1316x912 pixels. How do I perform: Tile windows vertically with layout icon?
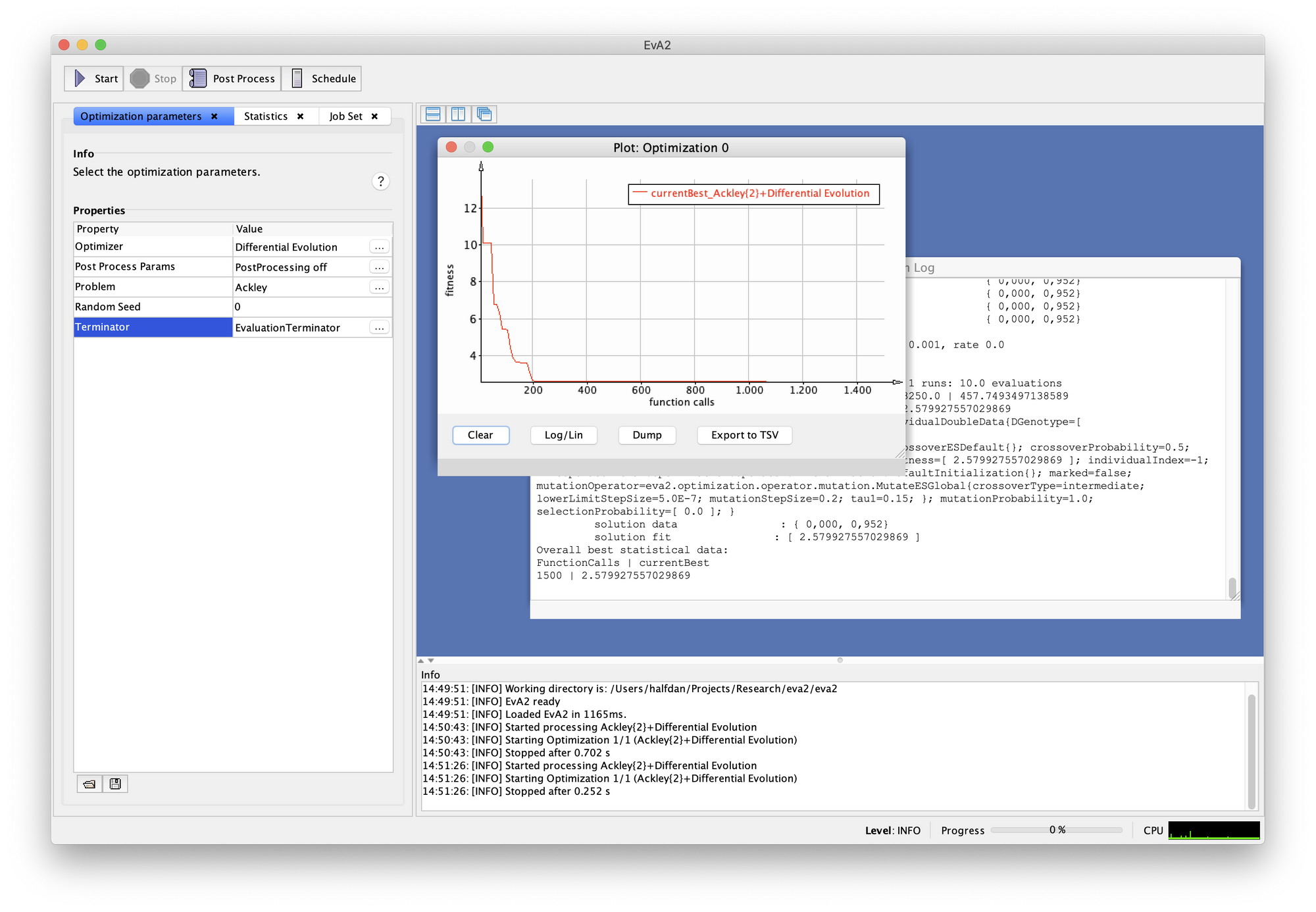point(459,114)
